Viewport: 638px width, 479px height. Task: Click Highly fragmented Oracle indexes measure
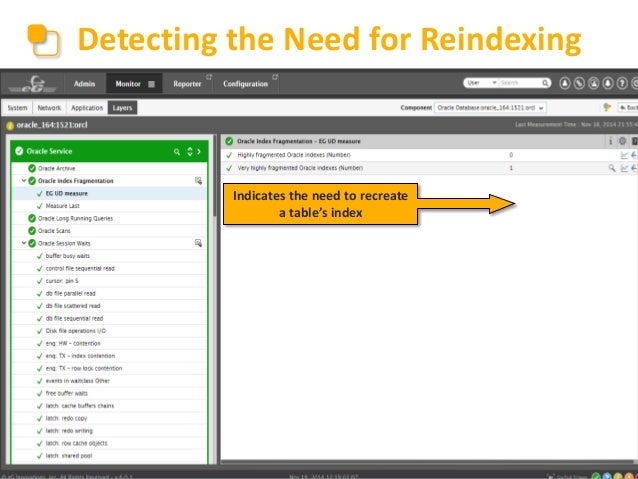tap(294, 155)
